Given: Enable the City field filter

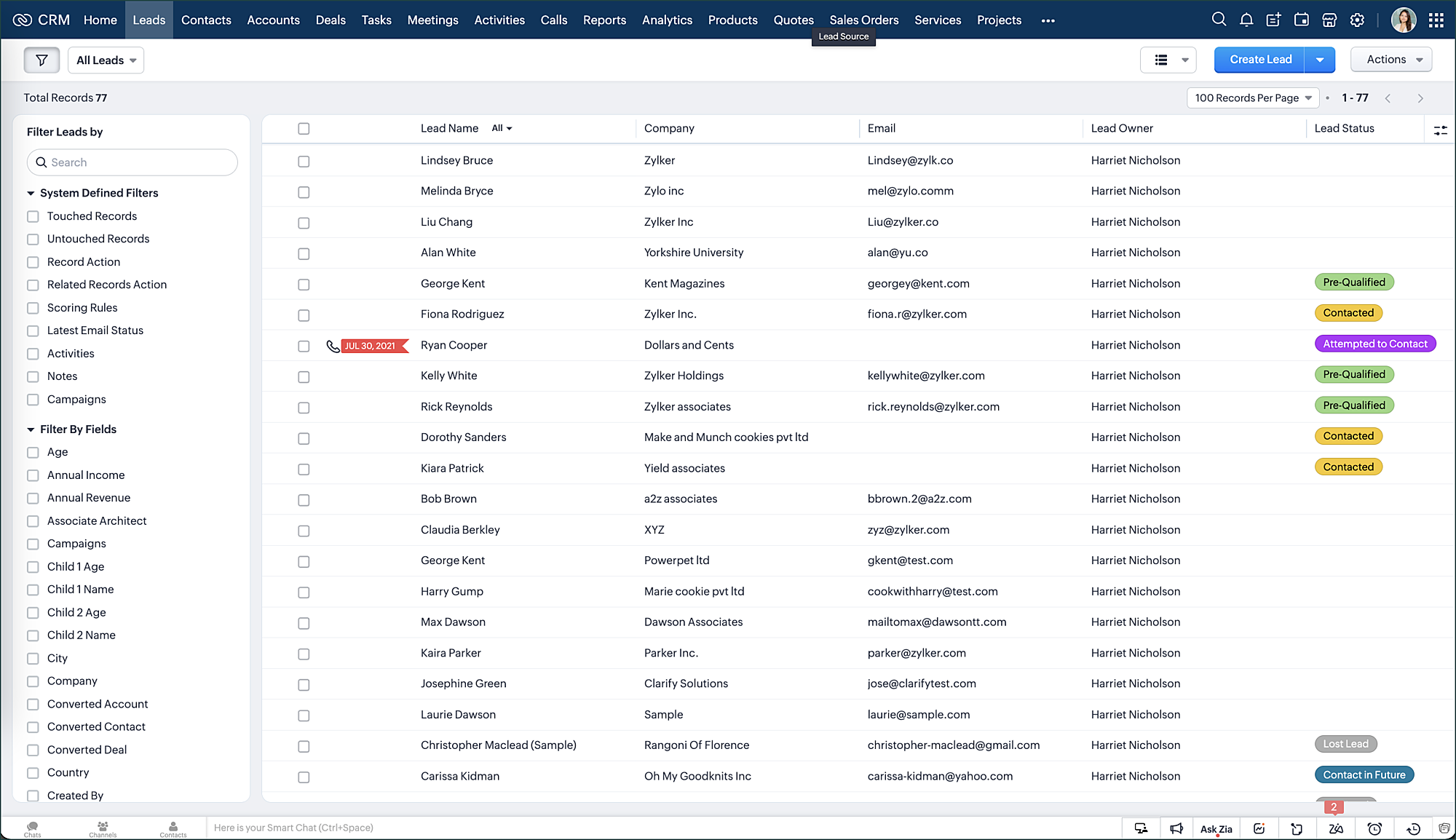Looking at the screenshot, I should pos(33,659).
